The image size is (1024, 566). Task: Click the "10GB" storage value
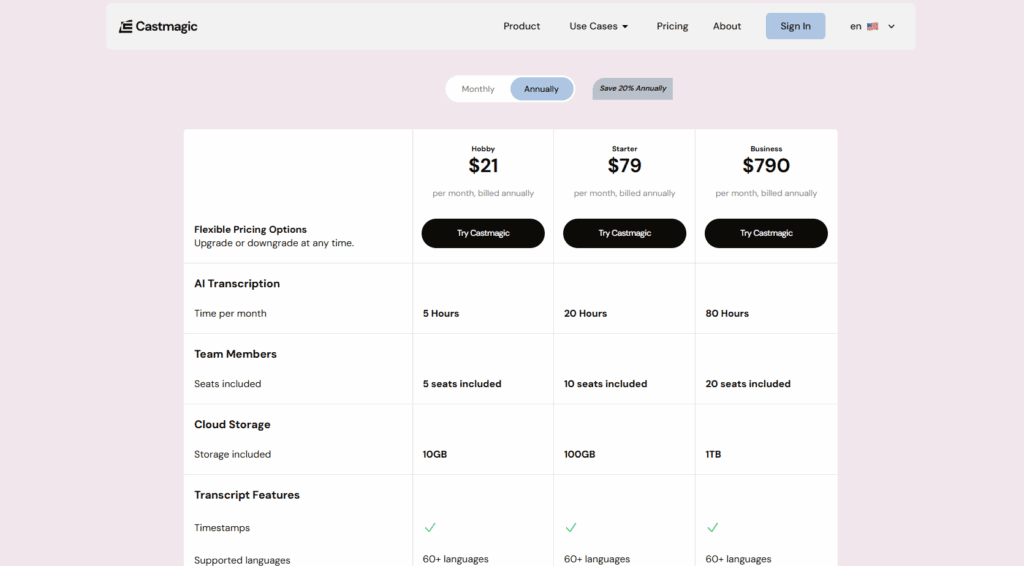coord(435,454)
